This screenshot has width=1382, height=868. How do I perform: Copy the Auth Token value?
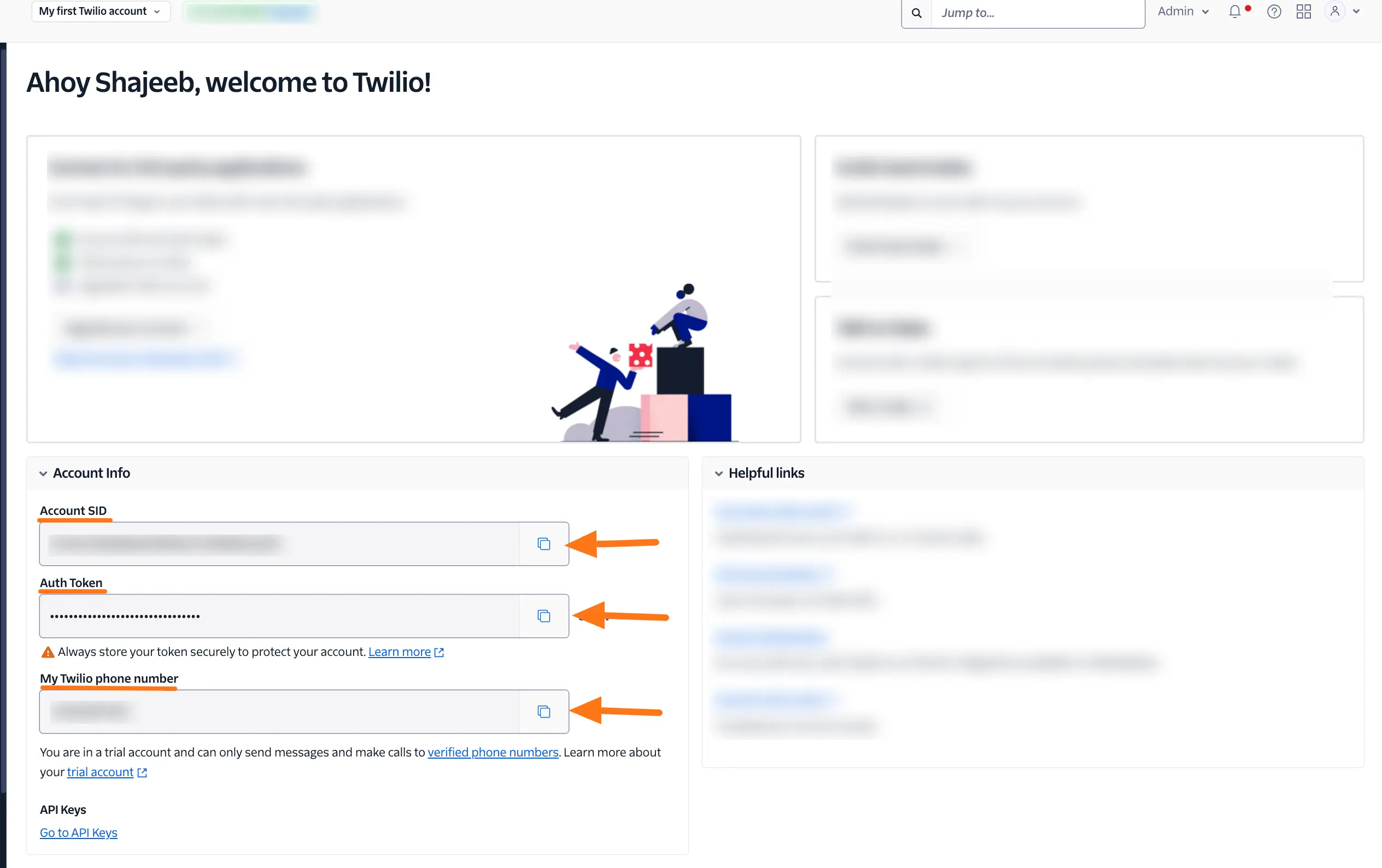543,615
